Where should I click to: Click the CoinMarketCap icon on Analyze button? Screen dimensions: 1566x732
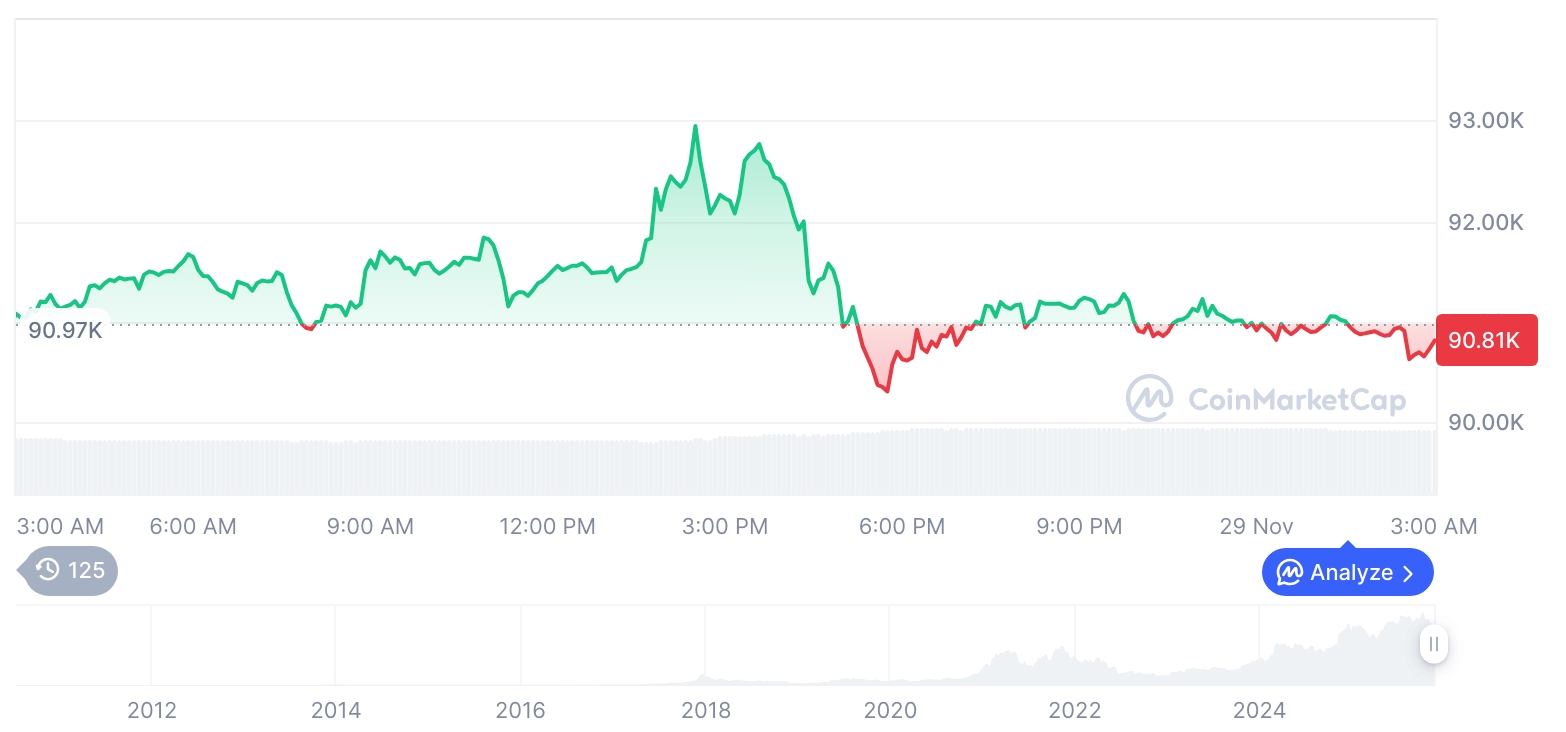pyautogui.click(x=1289, y=573)
